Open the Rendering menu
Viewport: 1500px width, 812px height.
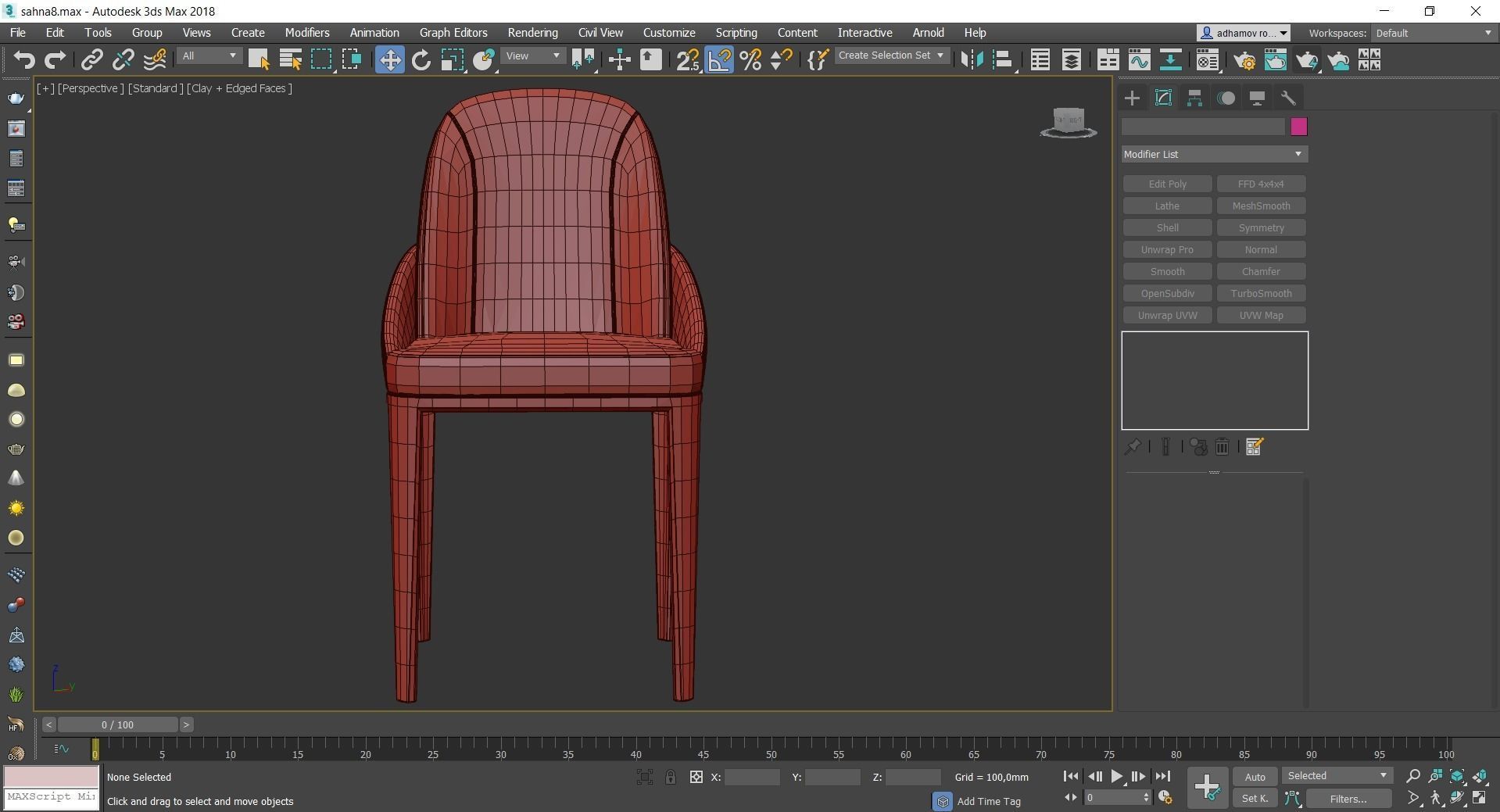(x=532, y=33)
